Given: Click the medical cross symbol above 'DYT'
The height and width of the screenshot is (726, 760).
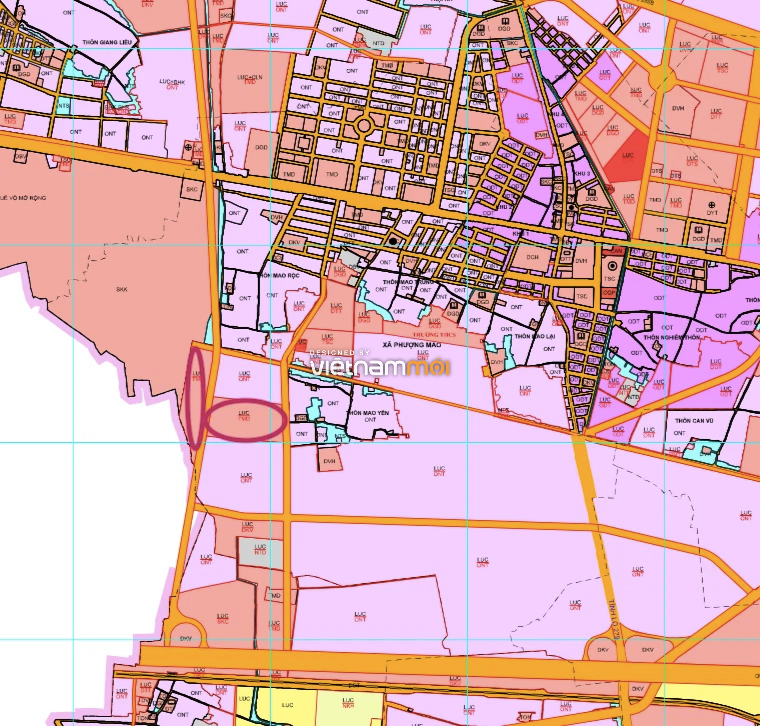Looking at the screenshot, I should tap(712, 205).
